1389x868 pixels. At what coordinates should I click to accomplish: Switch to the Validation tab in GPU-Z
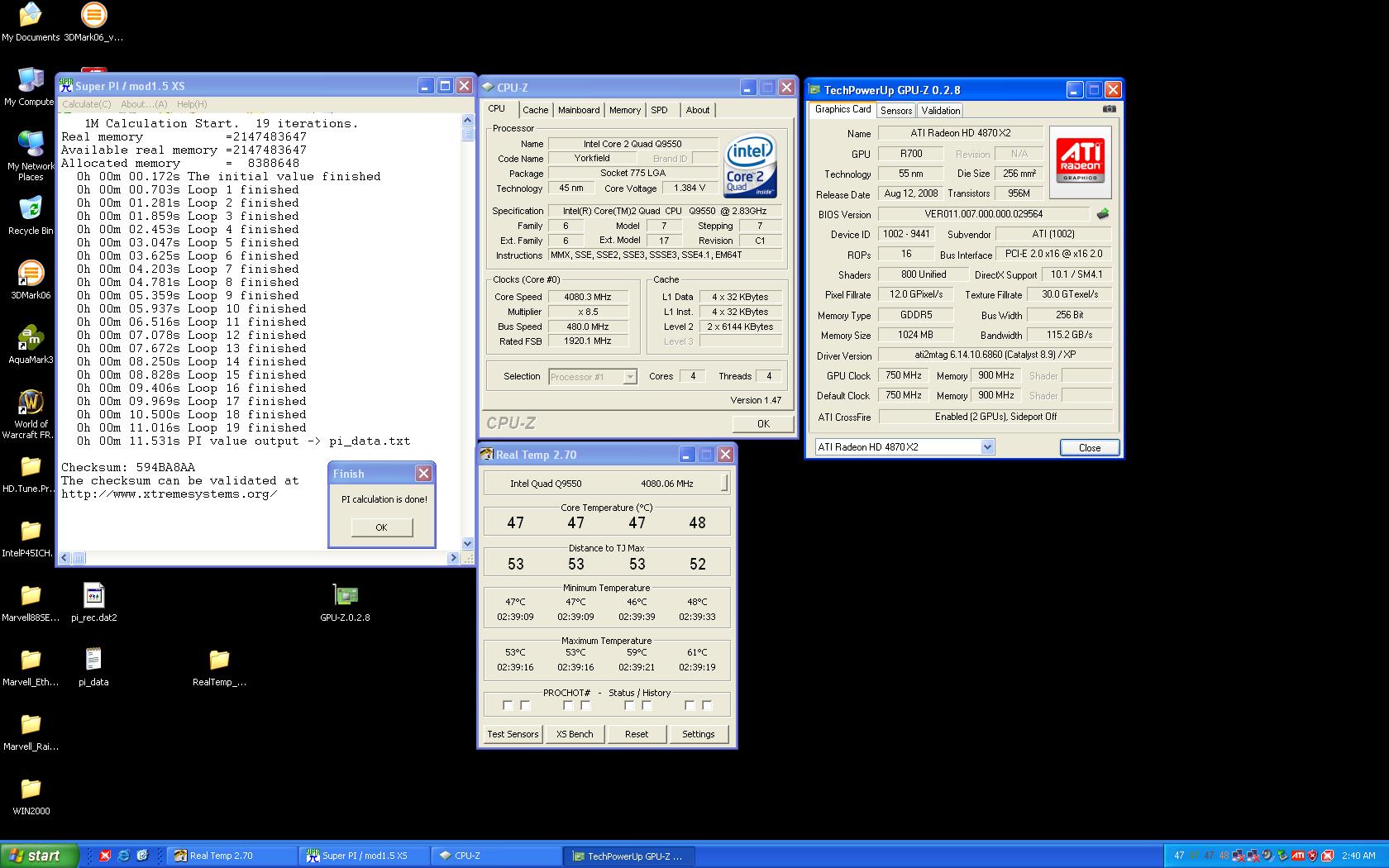tap(941, 111)
